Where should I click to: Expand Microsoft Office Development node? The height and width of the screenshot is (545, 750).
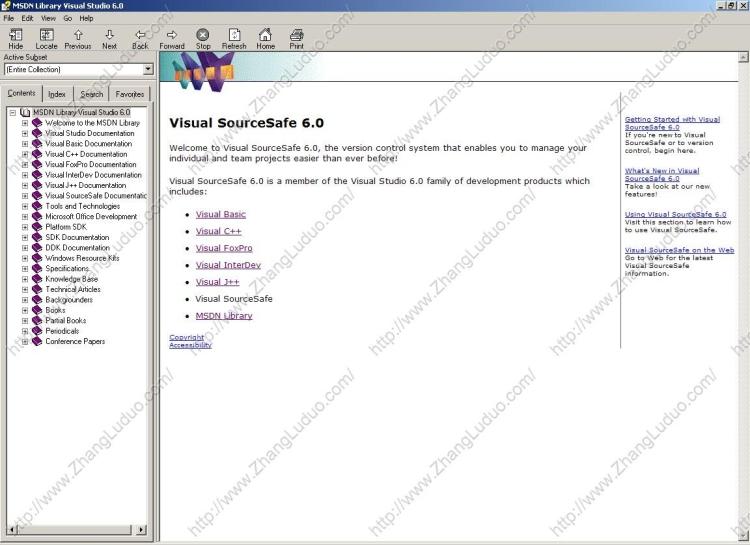(x=25, y=217)
